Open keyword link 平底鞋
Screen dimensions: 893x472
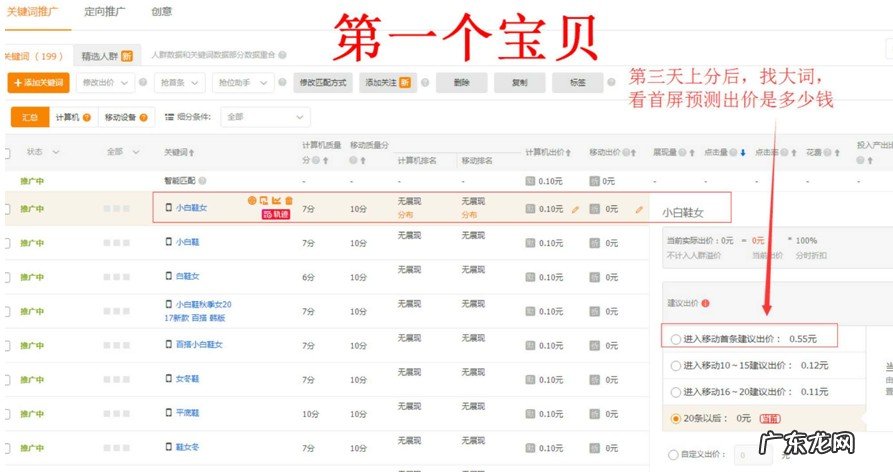point(187,413)
